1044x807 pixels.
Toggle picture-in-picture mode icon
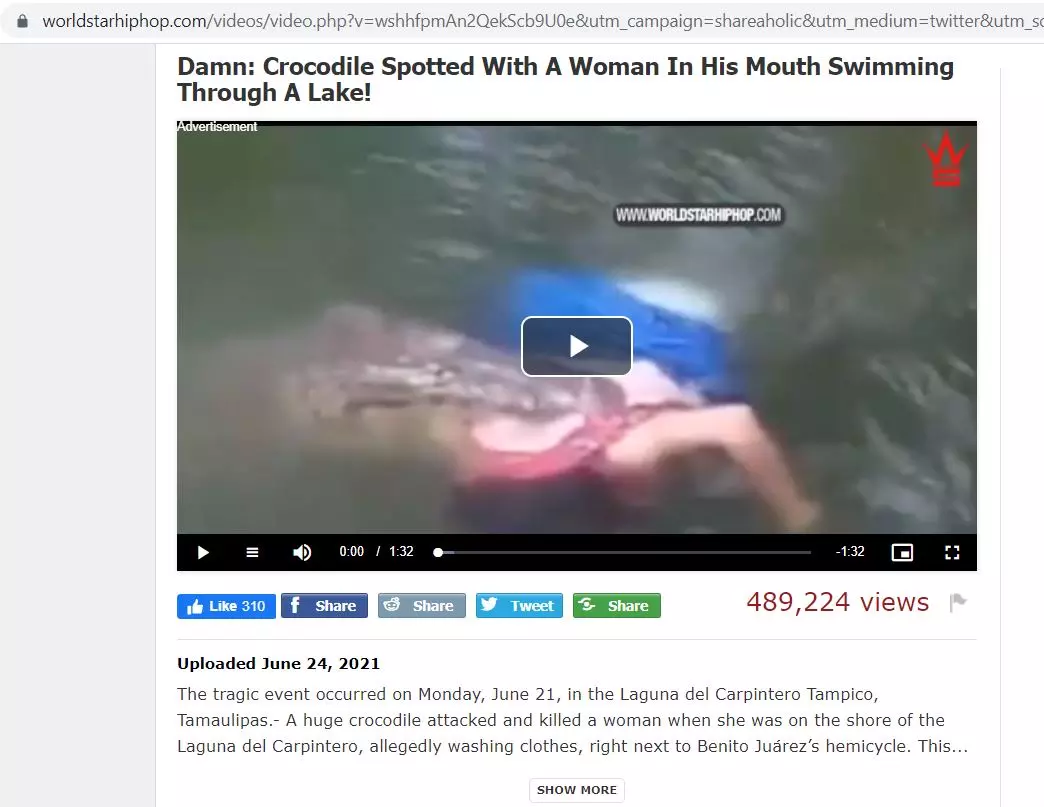point(902,553)
